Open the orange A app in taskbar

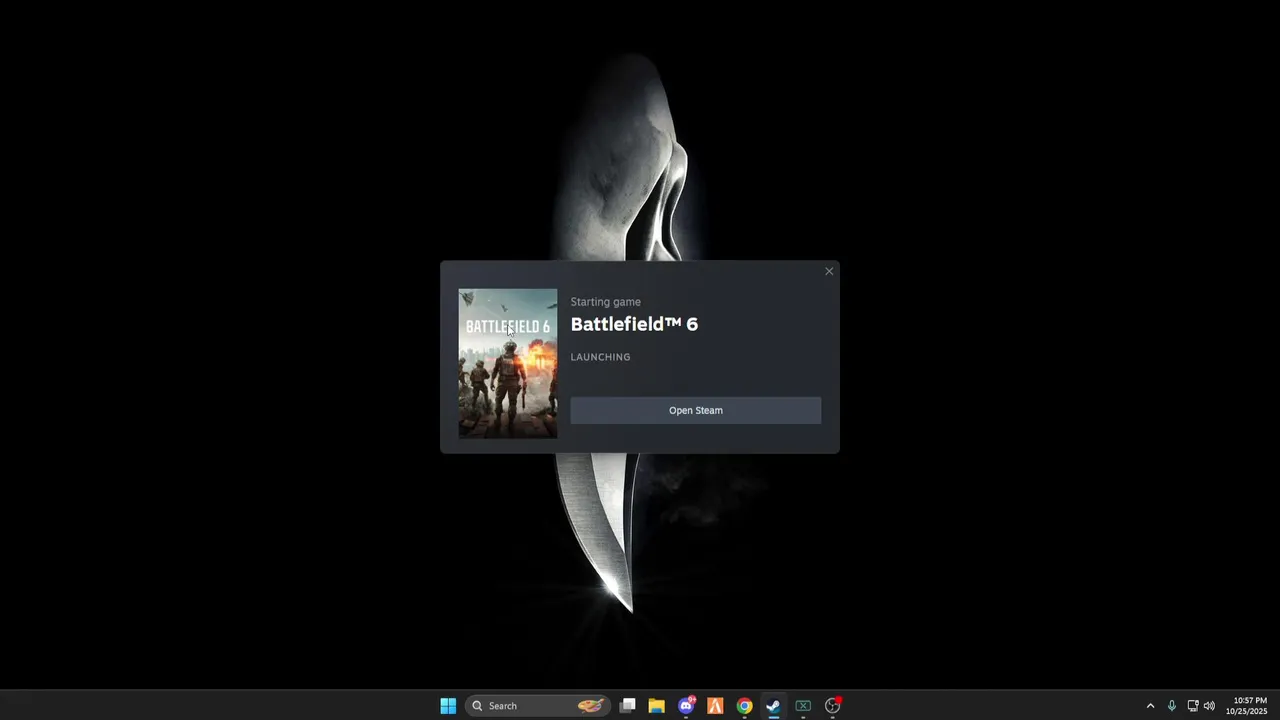click(715, 706)
